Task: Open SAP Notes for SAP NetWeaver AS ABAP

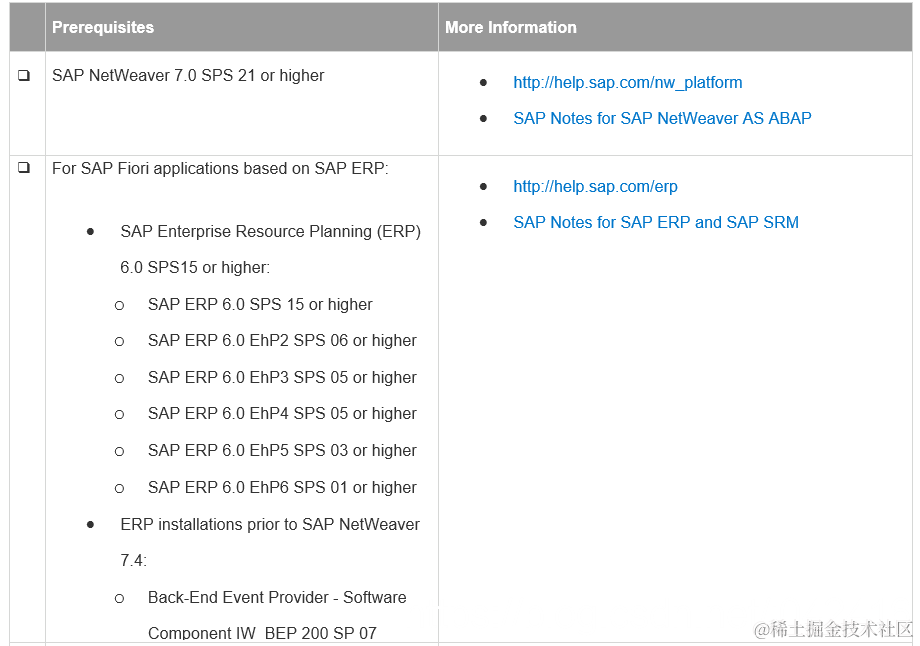Action: [x=662, y=118]
